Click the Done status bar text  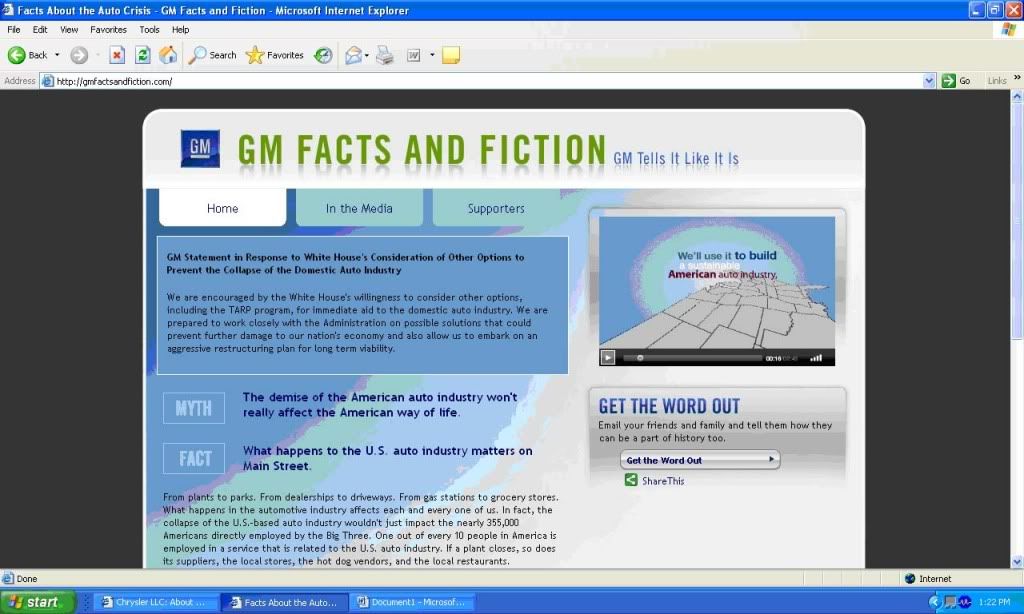click(x=27, y=579)
